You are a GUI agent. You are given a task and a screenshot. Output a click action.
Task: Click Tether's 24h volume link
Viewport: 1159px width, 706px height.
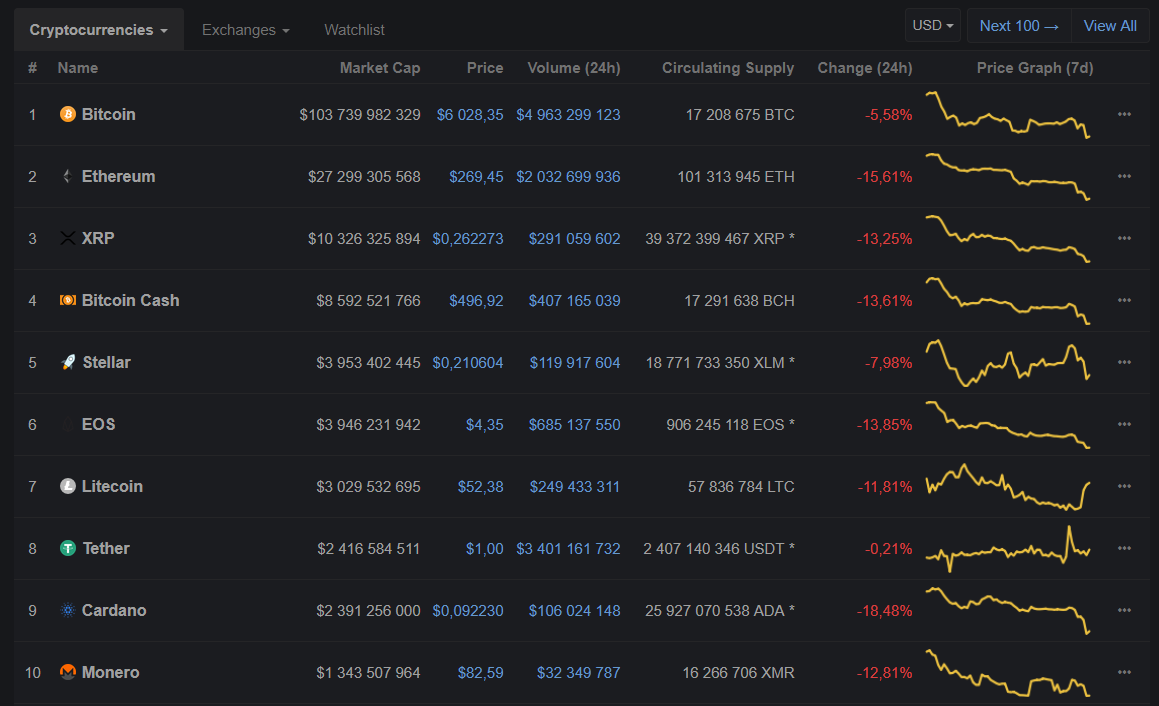point(568,549)
